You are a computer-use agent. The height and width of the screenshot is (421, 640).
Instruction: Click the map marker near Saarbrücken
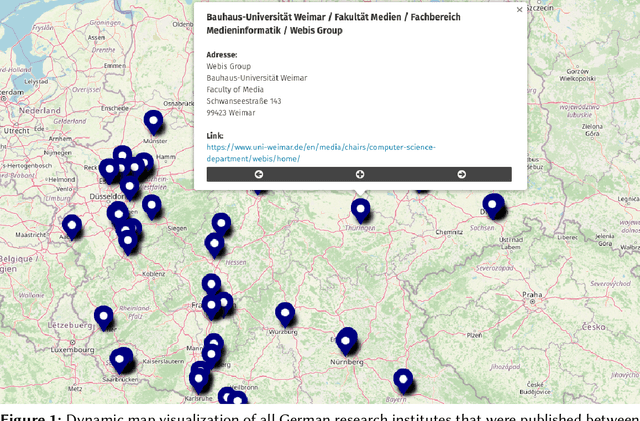tap(122, 359)
